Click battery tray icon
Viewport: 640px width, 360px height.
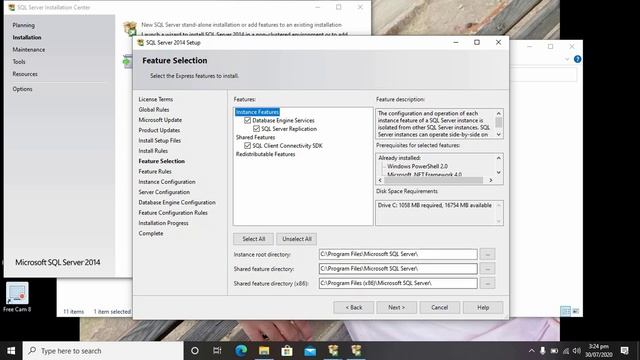click(554, 351)
